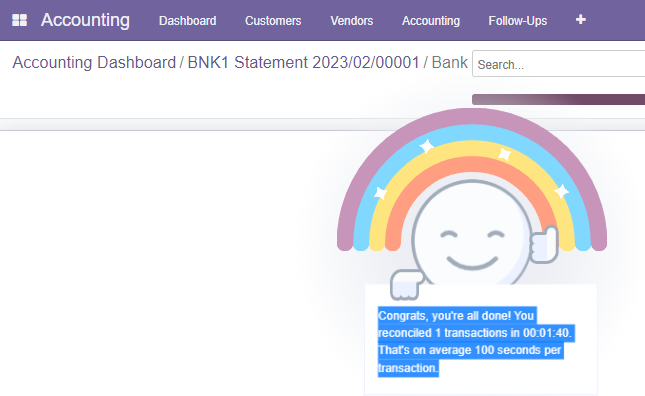Screen dimensions: 645x396
Task: Open the Dashboard menu
Action: click(188, 21)
